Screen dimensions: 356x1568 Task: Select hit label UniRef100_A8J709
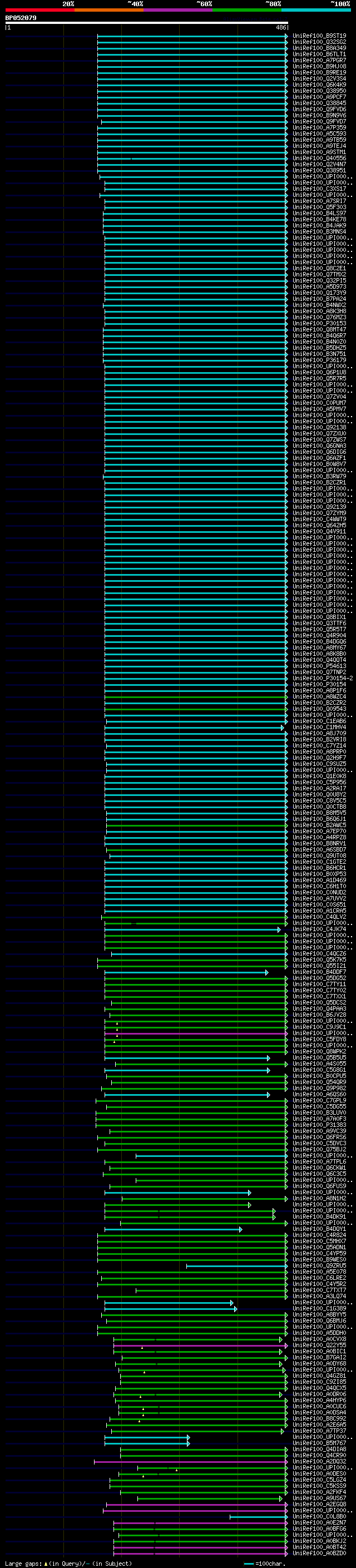coord(319,734)
